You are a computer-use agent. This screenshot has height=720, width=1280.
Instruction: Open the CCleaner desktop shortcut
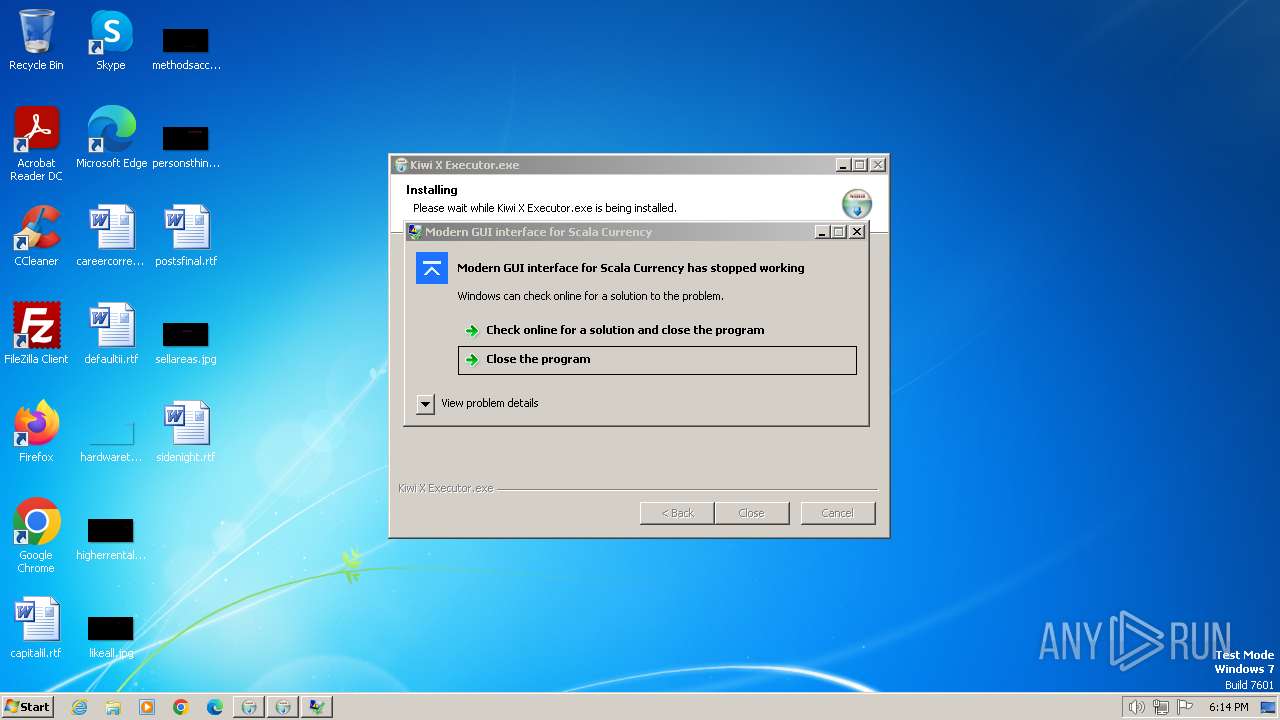pyautogui.click(x=36, y=236)
